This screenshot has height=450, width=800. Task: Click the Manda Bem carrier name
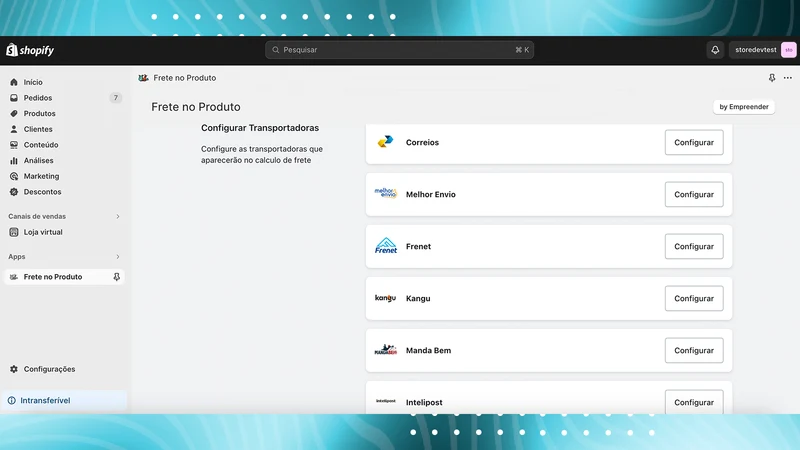428,351
